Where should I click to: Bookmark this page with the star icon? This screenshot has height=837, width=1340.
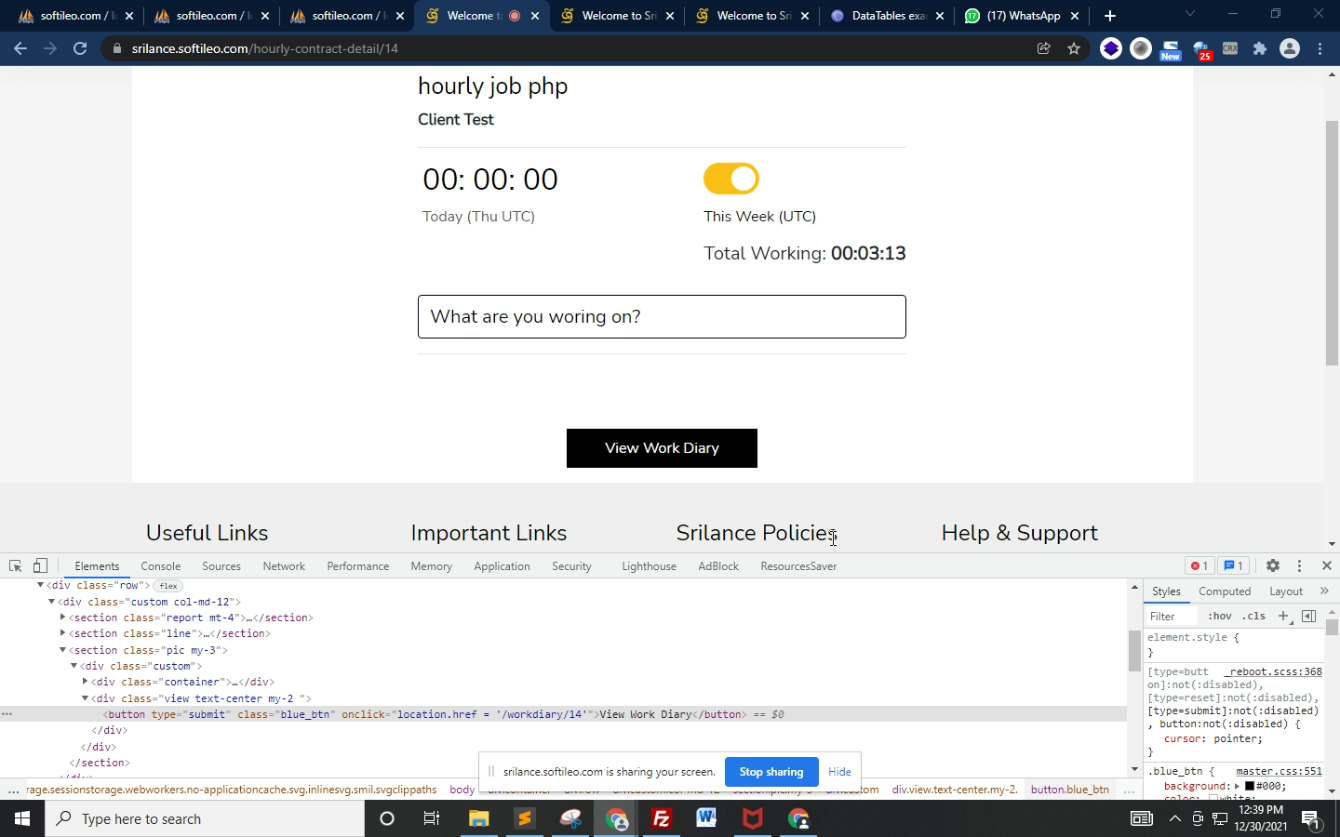point(1073,48)
